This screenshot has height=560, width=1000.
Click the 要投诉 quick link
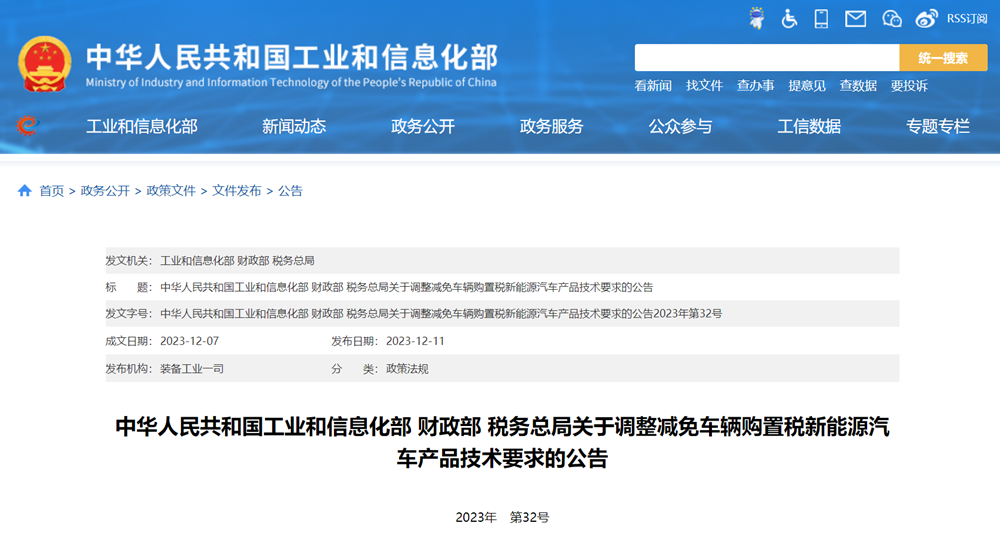pyautogui.click(x=909, y=86)
